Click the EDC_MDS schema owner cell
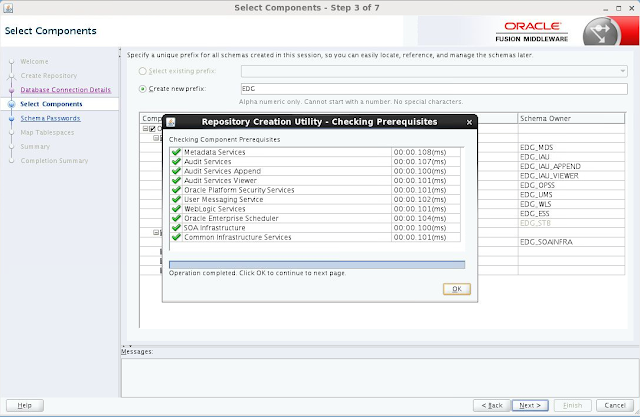Image resolution: width=640 pixels, height=417 pixels. click(x=571, y=147)
